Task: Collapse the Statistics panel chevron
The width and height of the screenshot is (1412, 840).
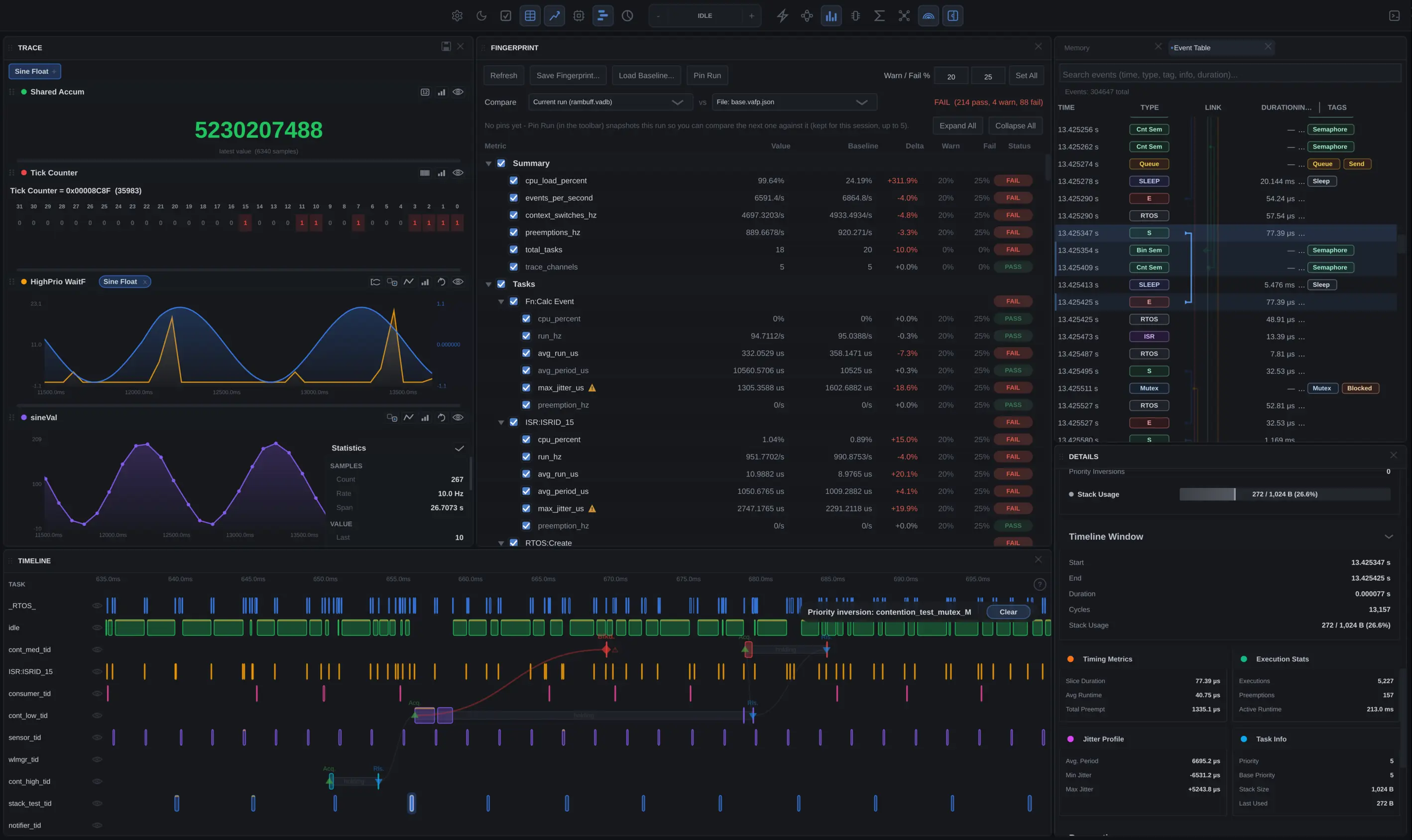Action: tap(460, 448)
